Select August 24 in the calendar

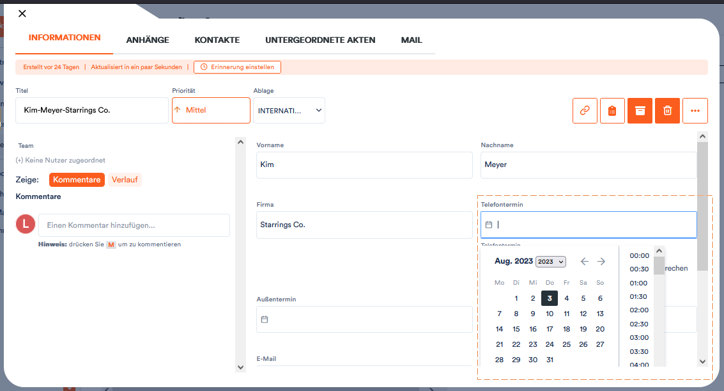tap(549, 344)
